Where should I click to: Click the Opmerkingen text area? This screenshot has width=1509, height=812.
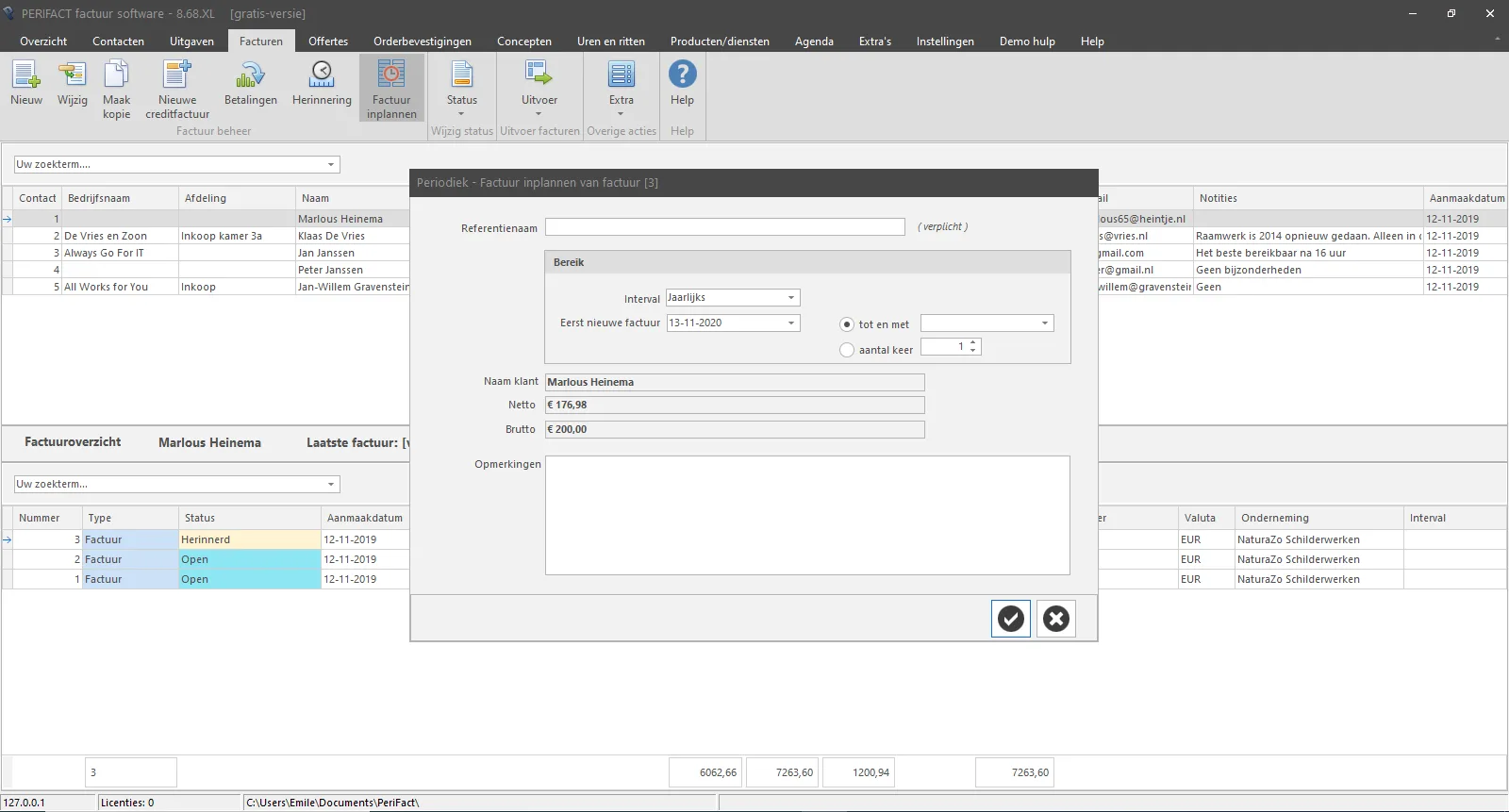(x=807, y=515)
